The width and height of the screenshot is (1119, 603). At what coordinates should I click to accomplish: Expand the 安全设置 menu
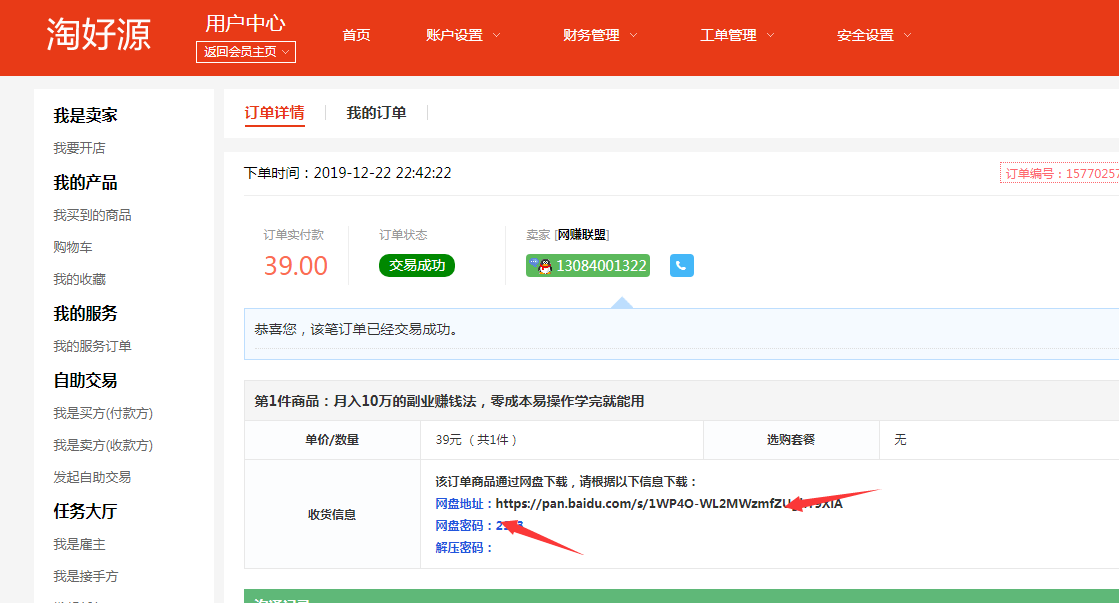[x=874, y=35]
